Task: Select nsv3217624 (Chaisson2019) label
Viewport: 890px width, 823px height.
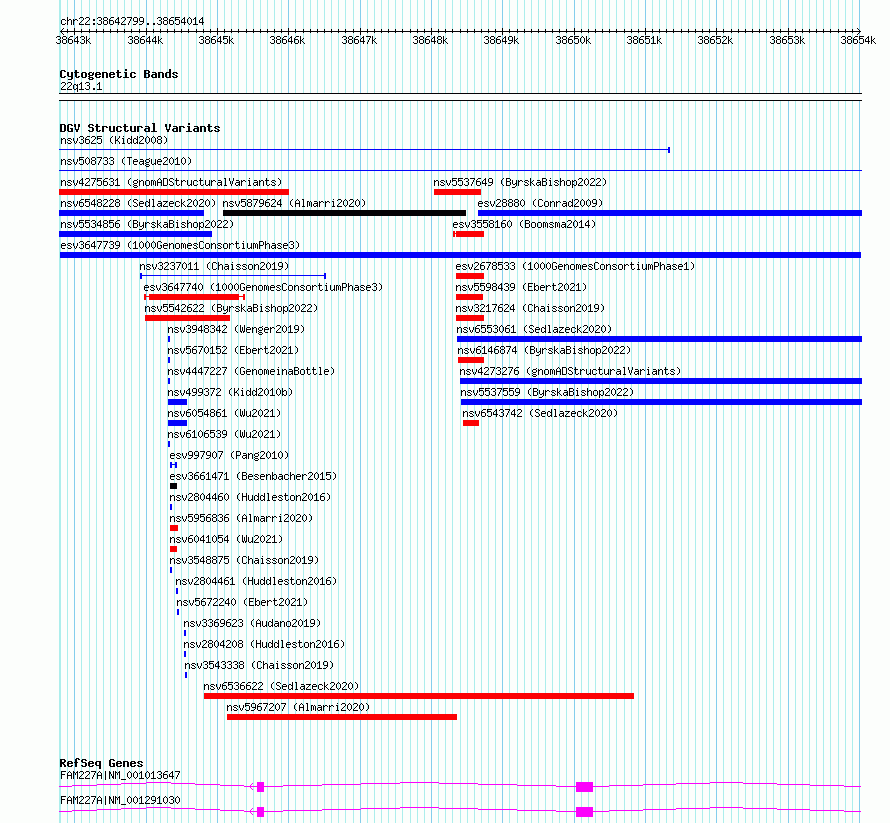Action: (x=530, y=308)
